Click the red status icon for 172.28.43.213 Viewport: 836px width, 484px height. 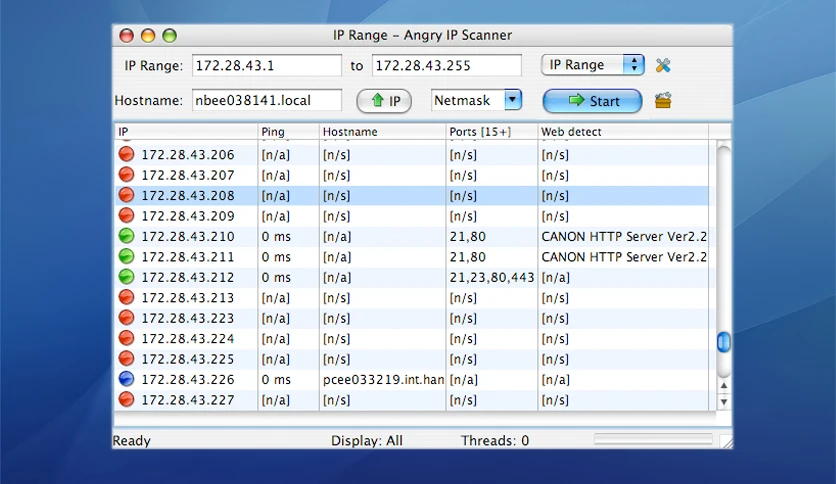pyautogui.click(x=126, y=297)
